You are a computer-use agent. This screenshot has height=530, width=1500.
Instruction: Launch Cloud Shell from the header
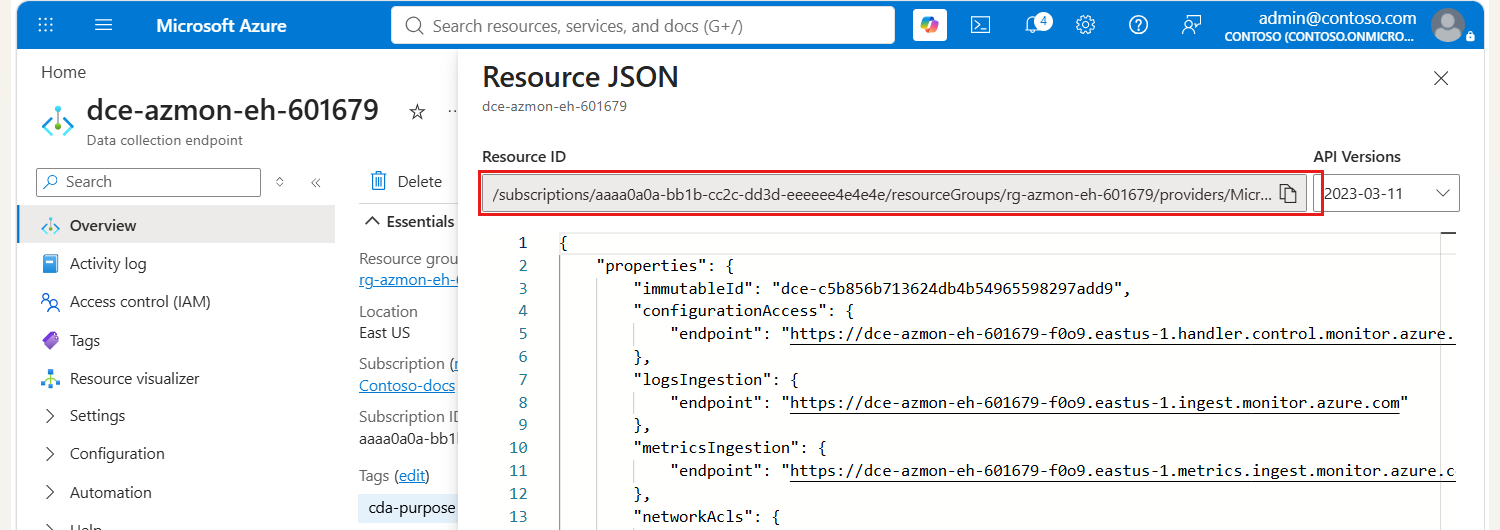(981, 25)
